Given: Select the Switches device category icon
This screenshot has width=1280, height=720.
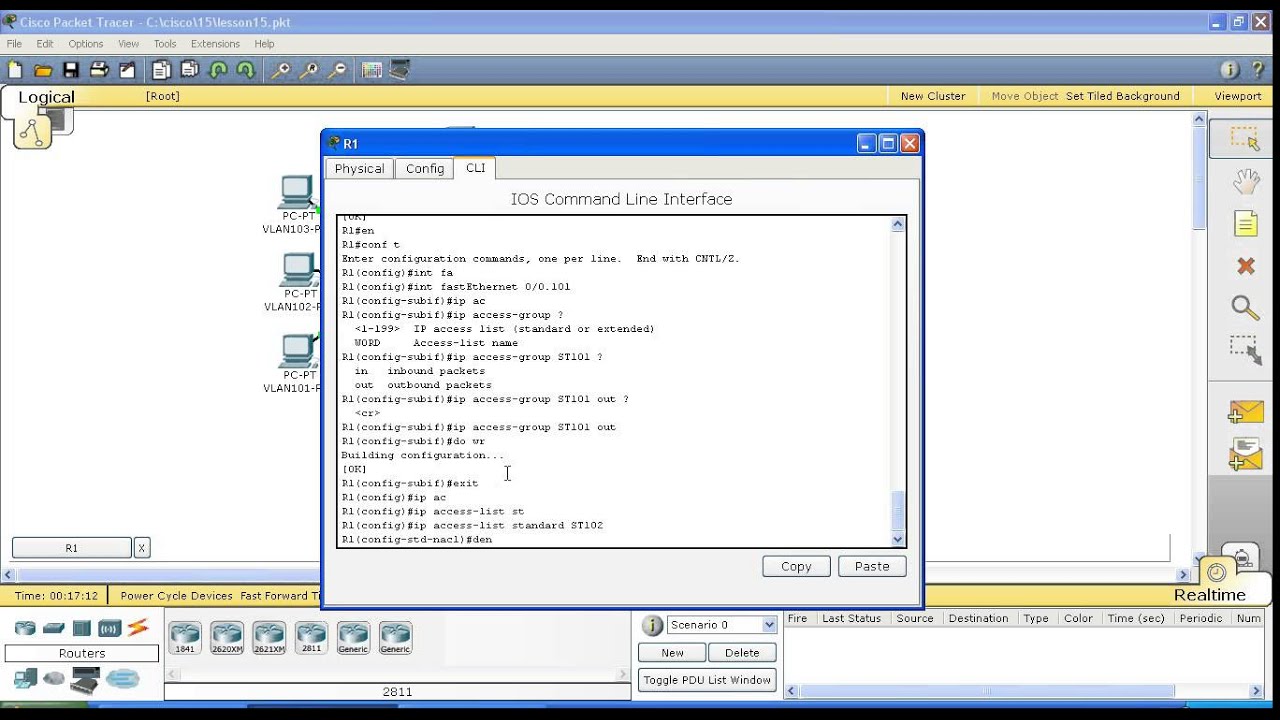Looking at the screenshot, I should coord(53,628).
